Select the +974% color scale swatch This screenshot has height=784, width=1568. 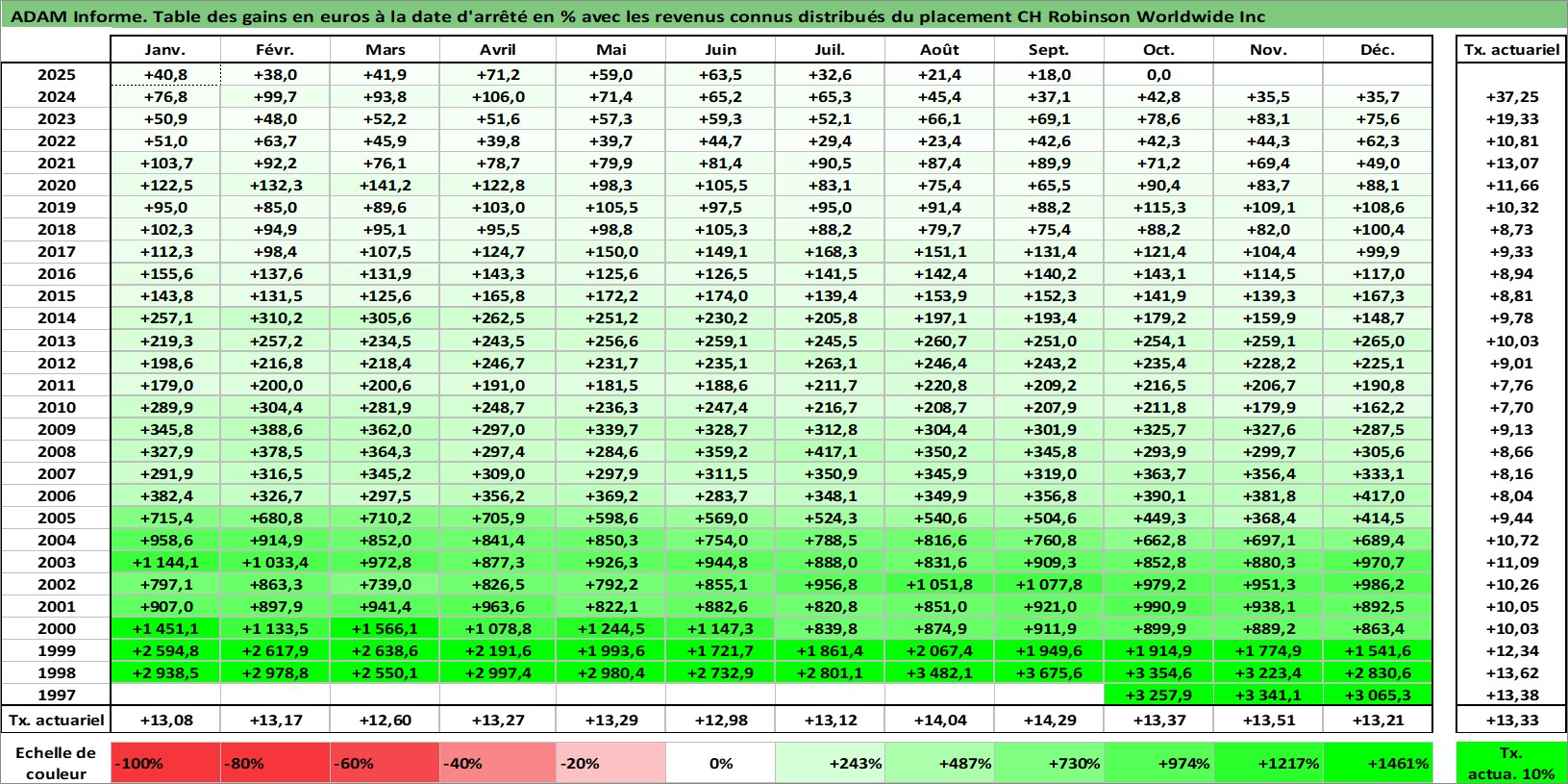click(x=1158, y=763)
